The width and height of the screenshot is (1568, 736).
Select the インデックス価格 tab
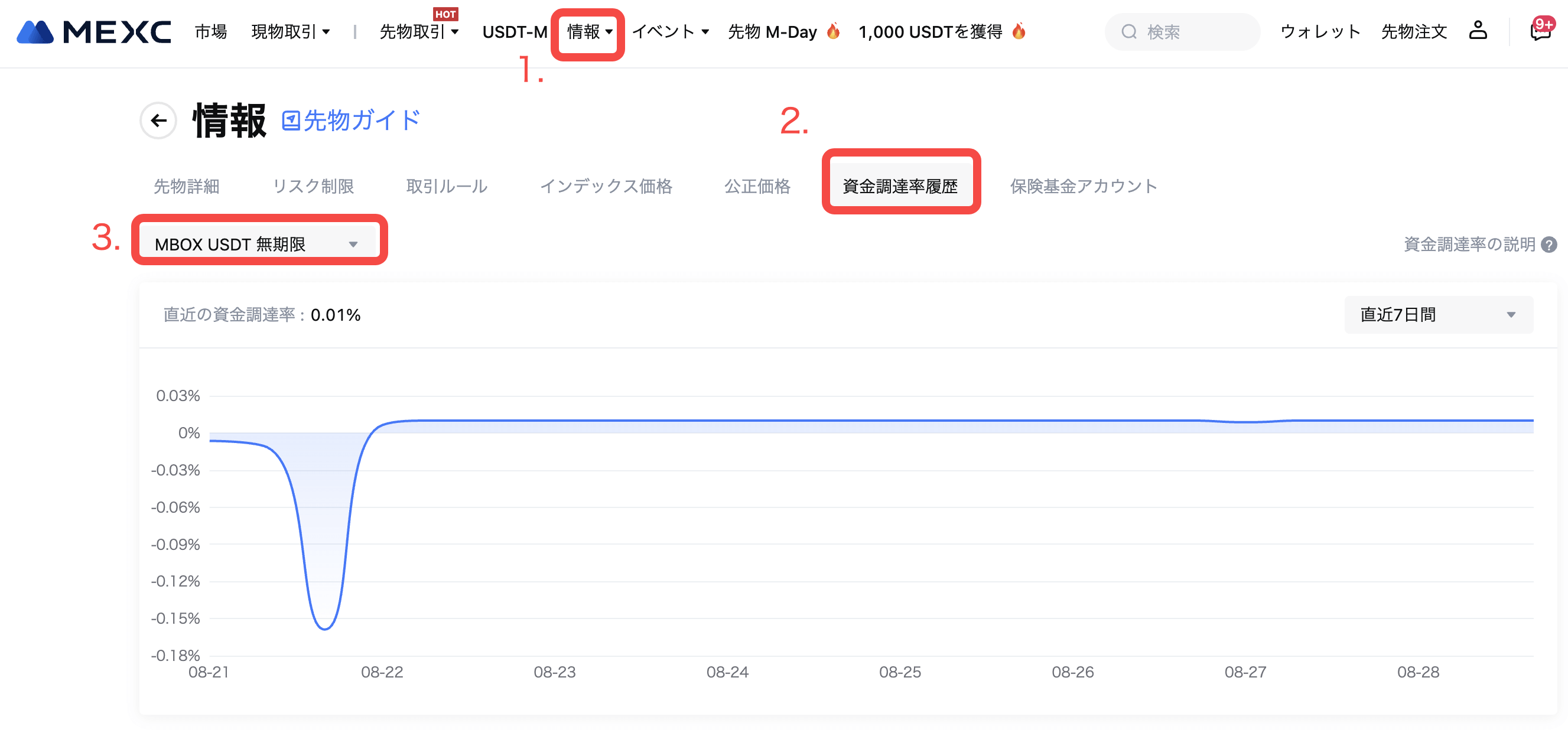[x=606, y=186]
